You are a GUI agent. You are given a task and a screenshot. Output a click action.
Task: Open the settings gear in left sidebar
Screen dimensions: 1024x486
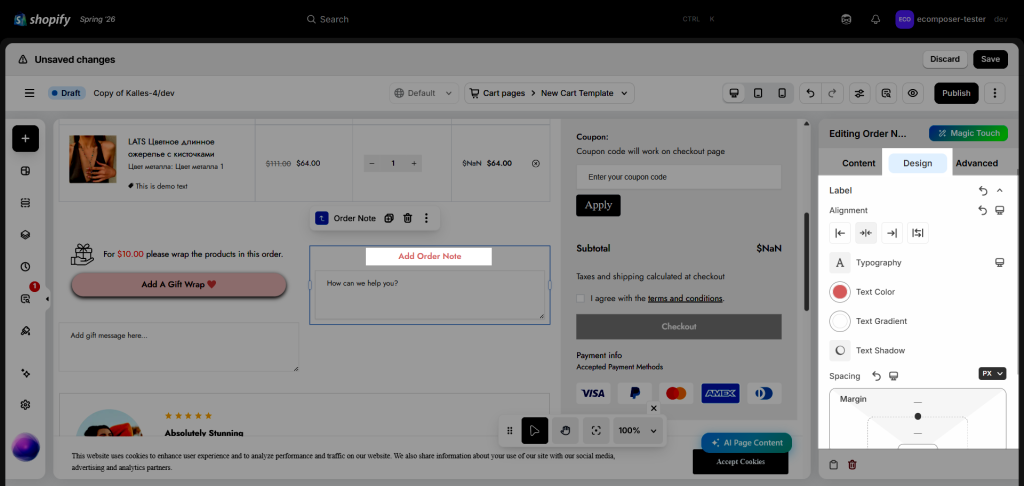point(25,405)
